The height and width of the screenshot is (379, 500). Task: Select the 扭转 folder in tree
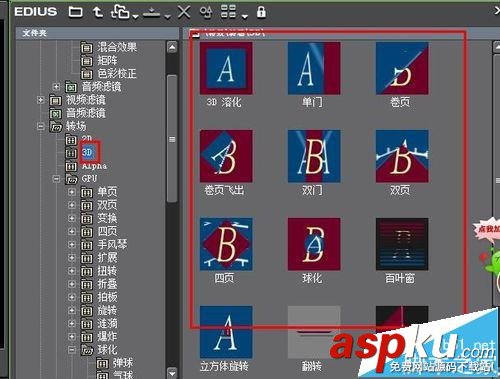click(99, 271)
